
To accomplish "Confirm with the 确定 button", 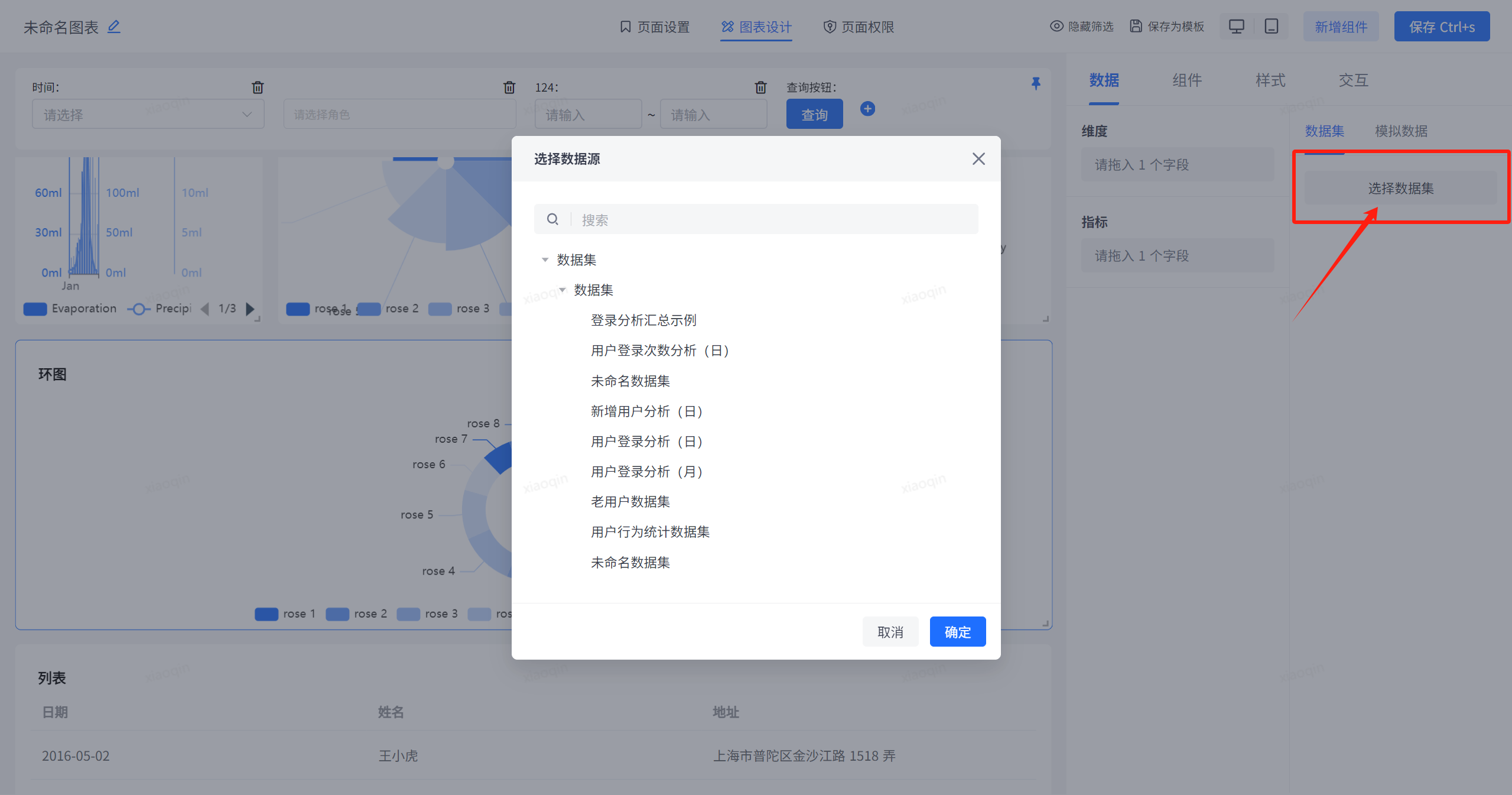I will pyautogui.click(x=957, y=632).
